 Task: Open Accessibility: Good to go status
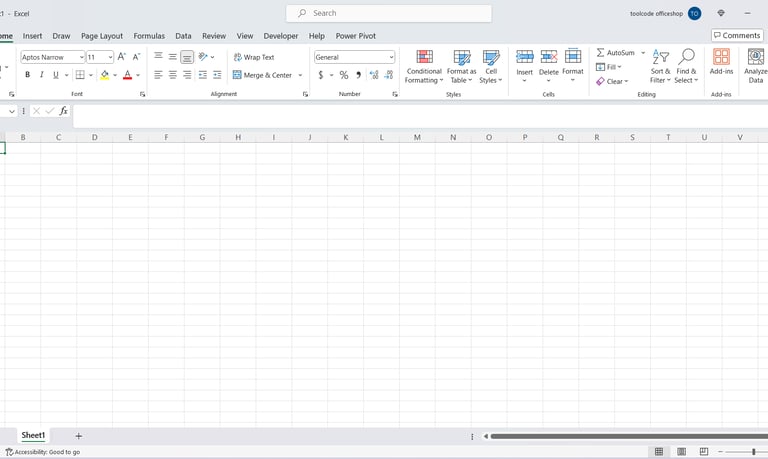point(43,452)
